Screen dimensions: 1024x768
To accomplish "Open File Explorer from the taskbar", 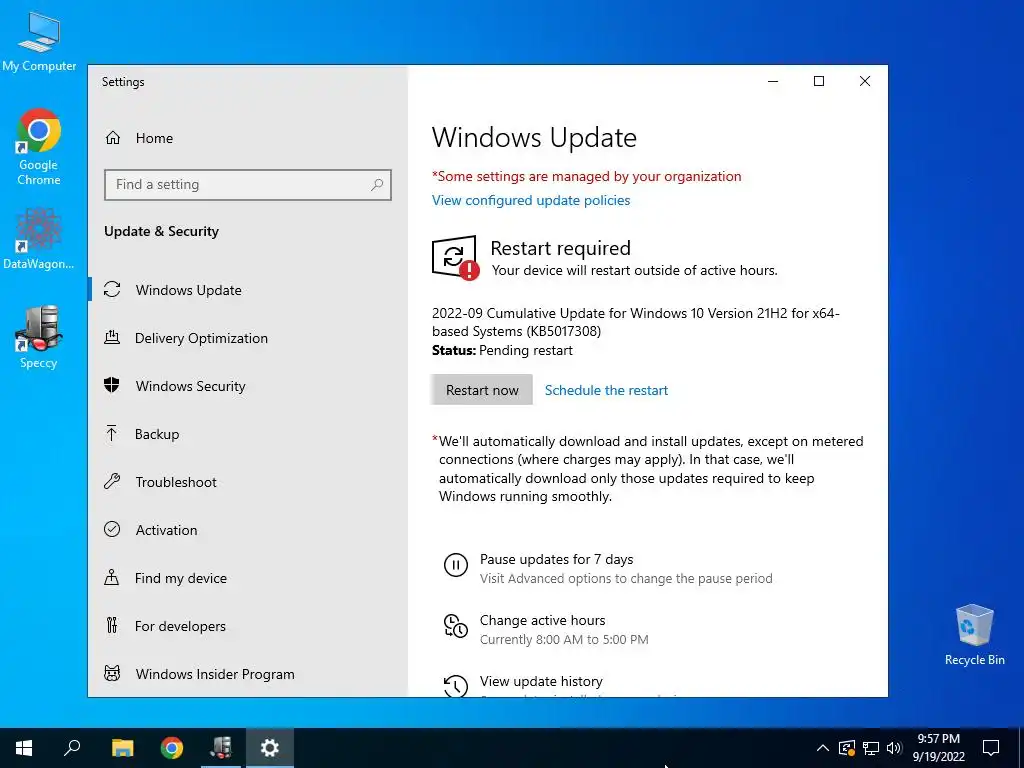I will (122, 748).
